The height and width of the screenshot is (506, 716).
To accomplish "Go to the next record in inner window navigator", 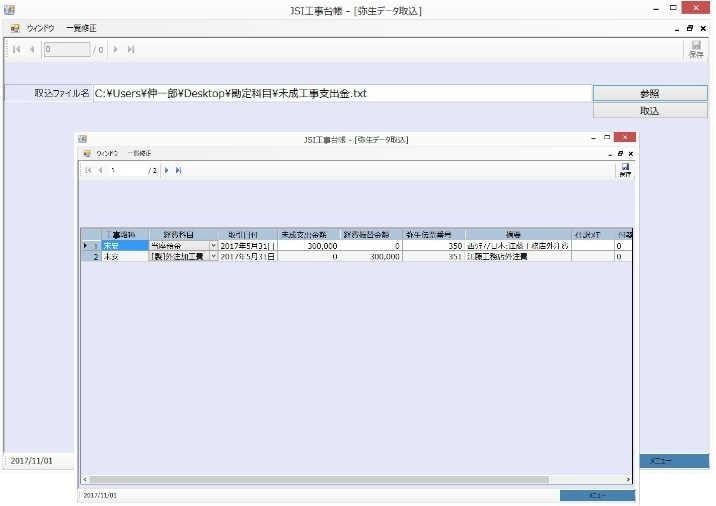I will point(166,171).
